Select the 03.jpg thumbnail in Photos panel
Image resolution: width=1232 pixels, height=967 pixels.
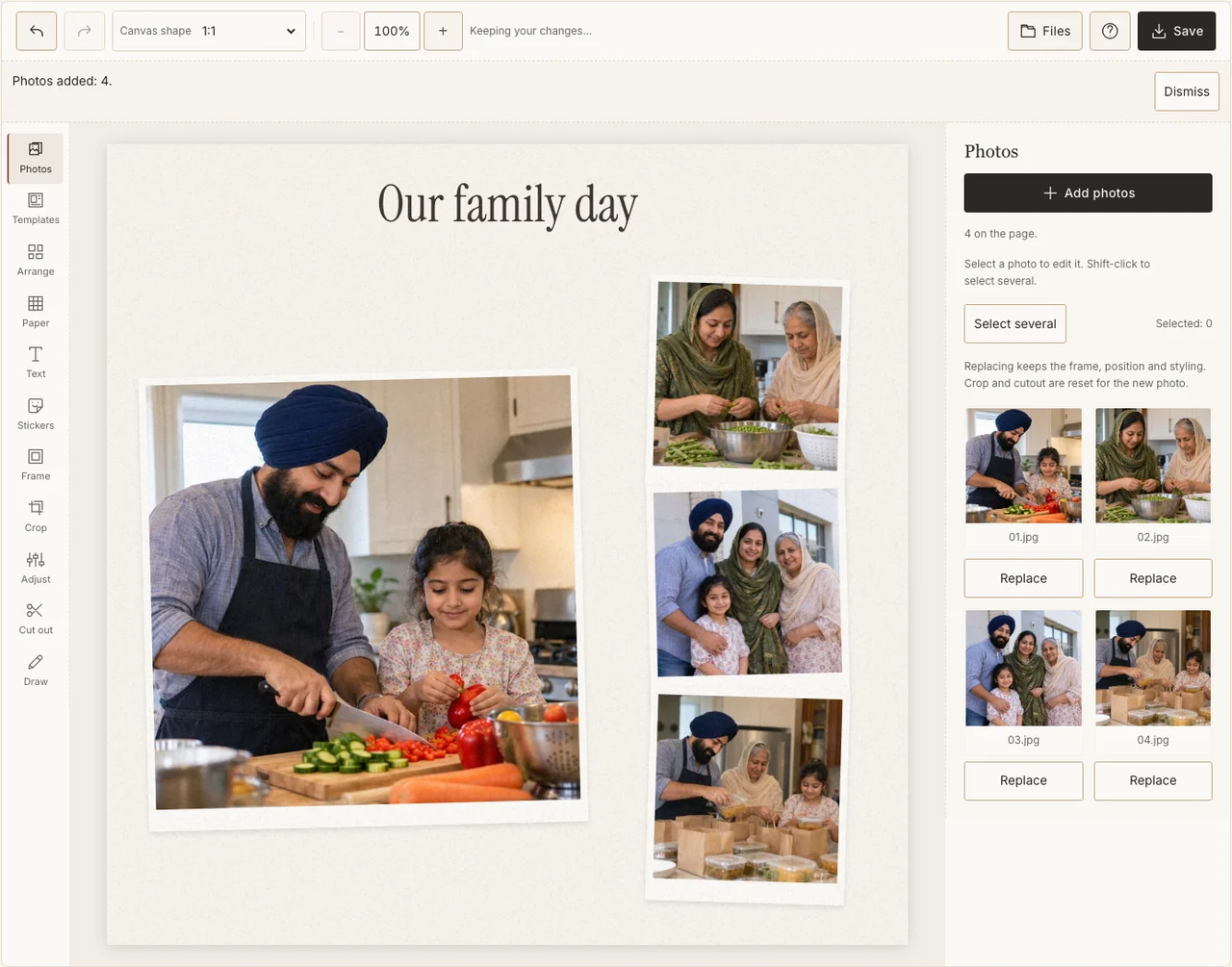pyautogui.click(x=1023, y=668)
